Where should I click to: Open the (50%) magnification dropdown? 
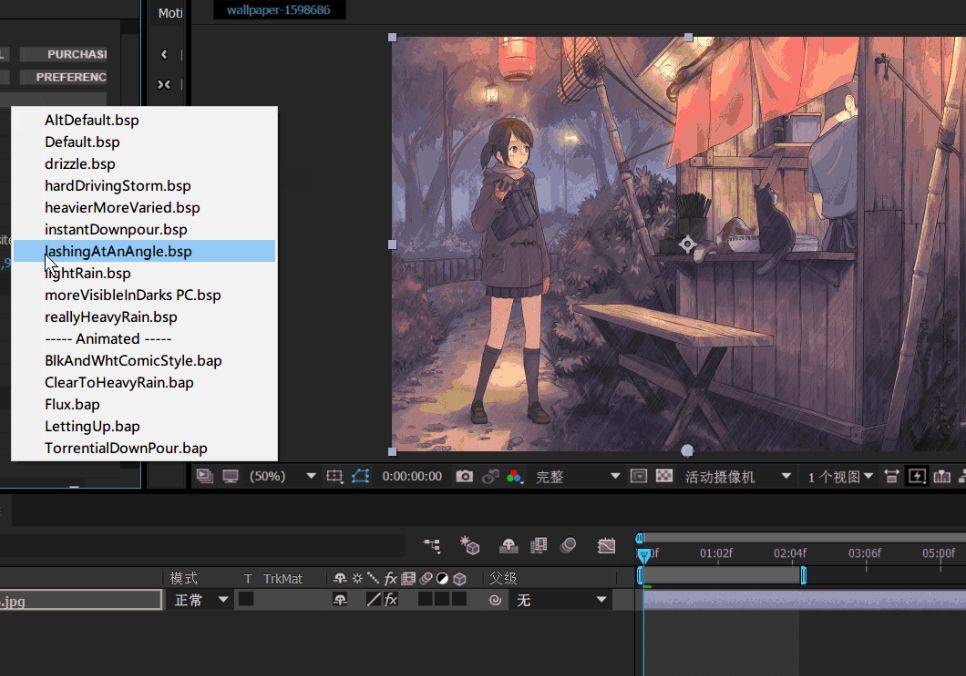(282, 476)
